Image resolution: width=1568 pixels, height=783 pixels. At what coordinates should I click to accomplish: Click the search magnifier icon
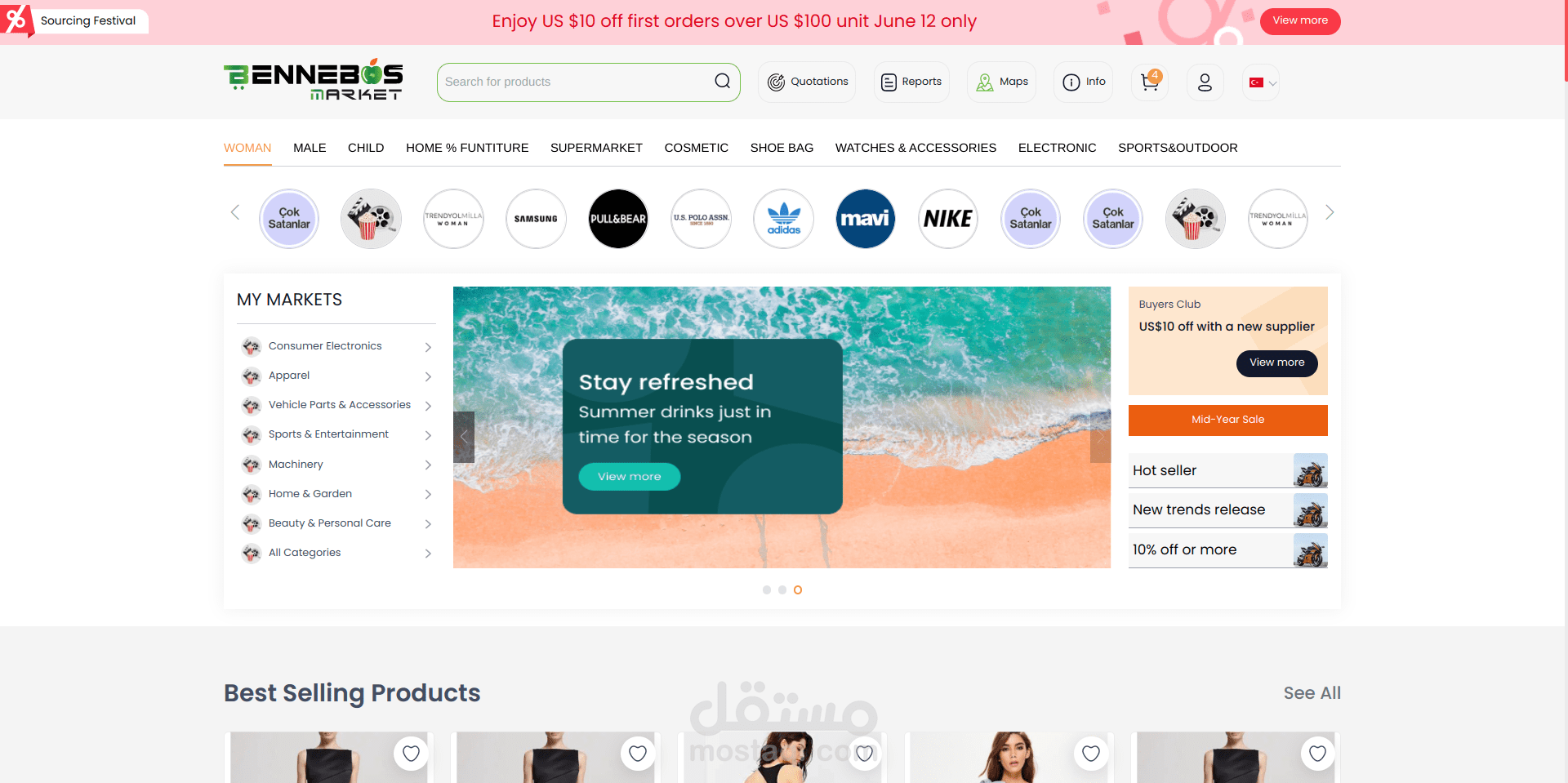tap(722, 81)
